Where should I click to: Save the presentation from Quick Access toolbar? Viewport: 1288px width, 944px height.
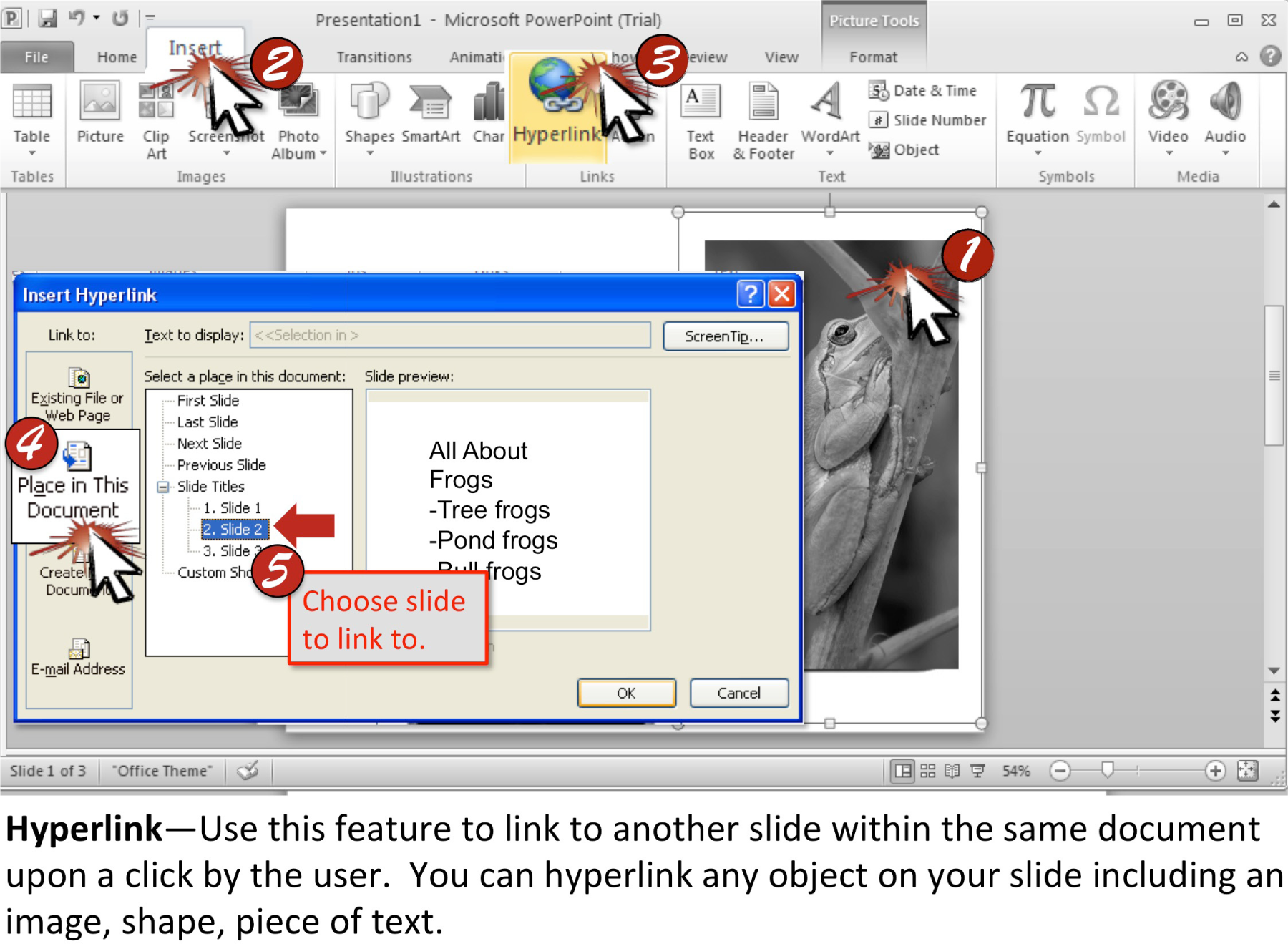47,19
